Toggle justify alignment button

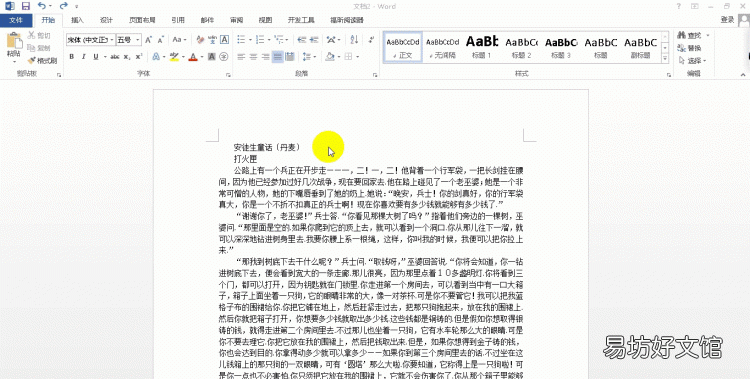(x=277, y=57)
